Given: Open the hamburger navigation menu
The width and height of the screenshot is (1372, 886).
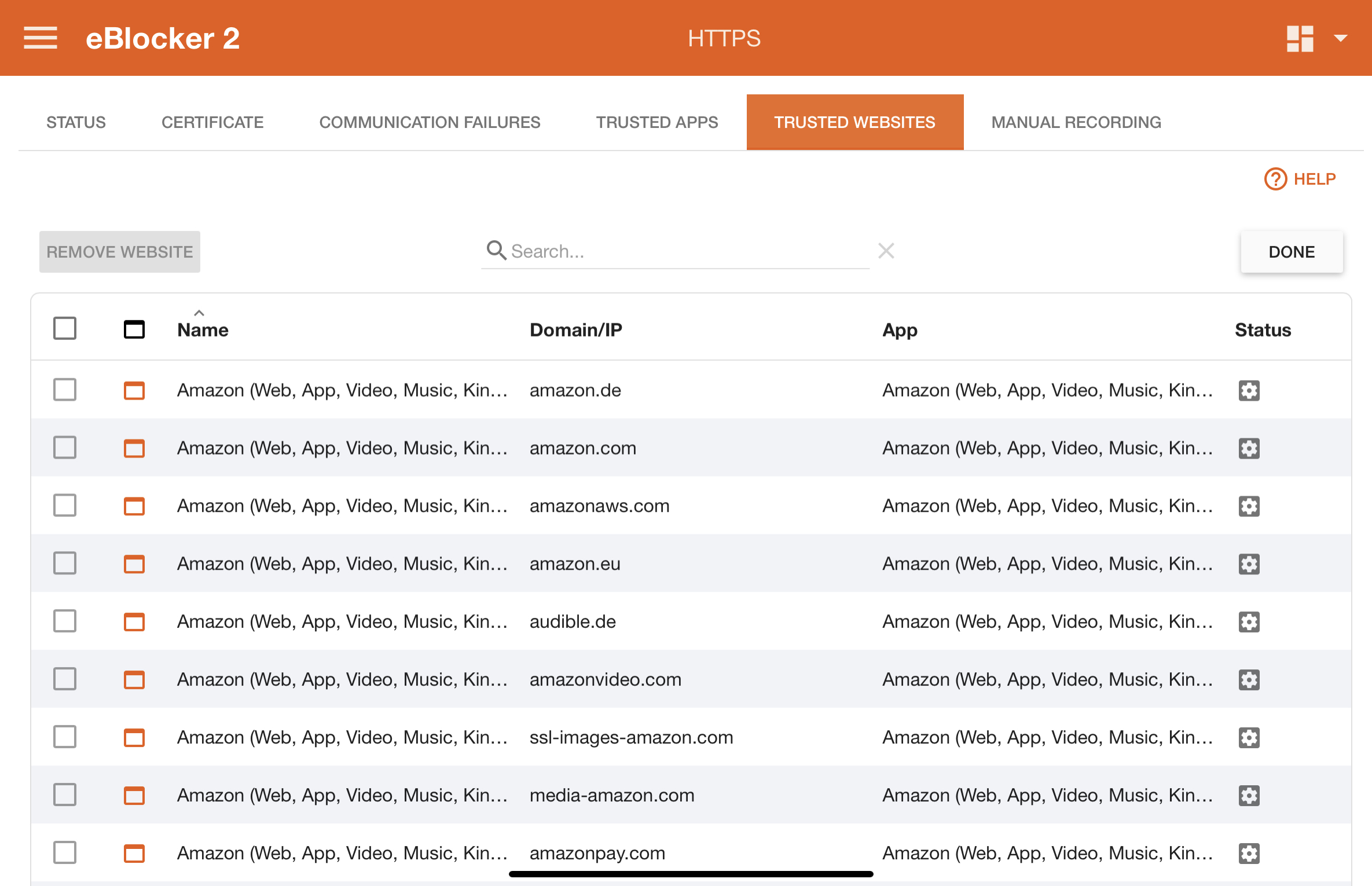Looking at the screenshot, I should 41,38.
